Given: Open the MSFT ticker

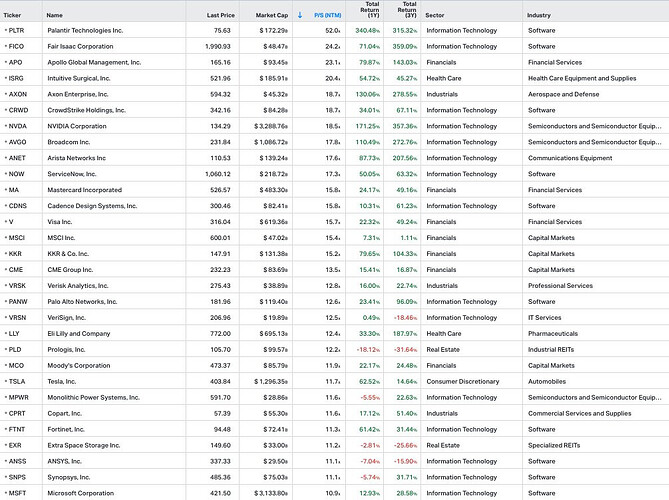Looking at the screenshot, I should point(17,493).
